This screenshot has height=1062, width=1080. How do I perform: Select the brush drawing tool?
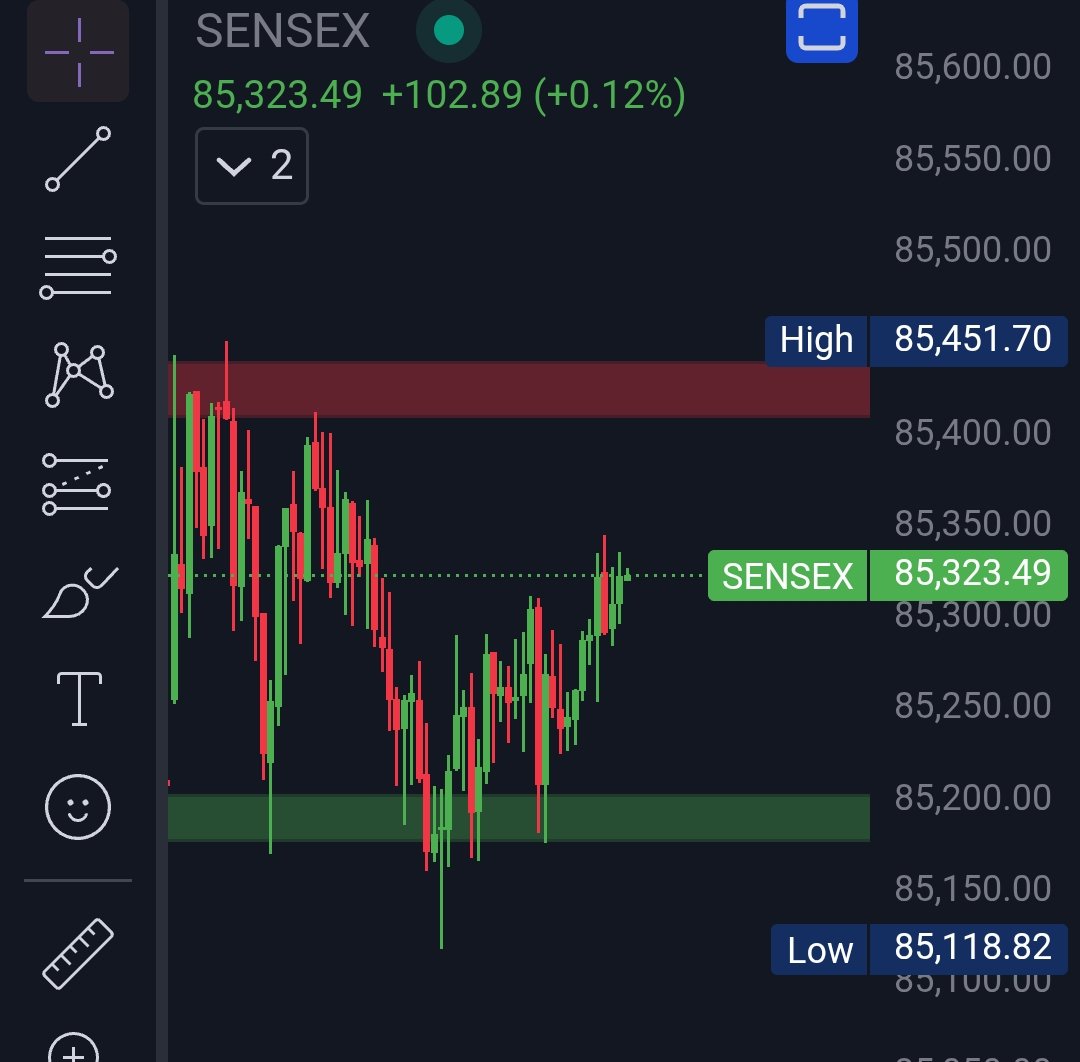(x=80, y=592)
